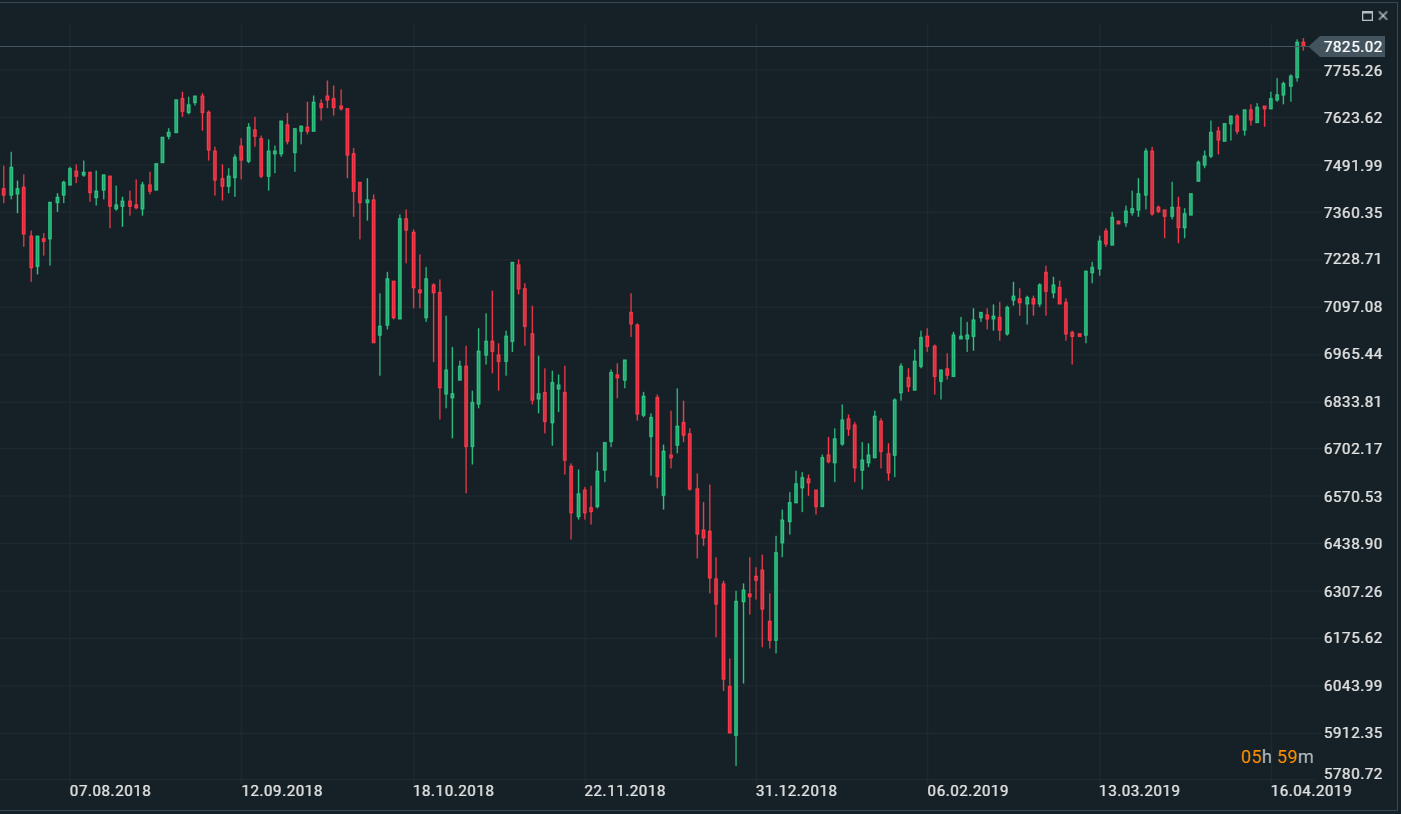
Task: Click the 7097.08 price scale label
Action: (1352, 307)
